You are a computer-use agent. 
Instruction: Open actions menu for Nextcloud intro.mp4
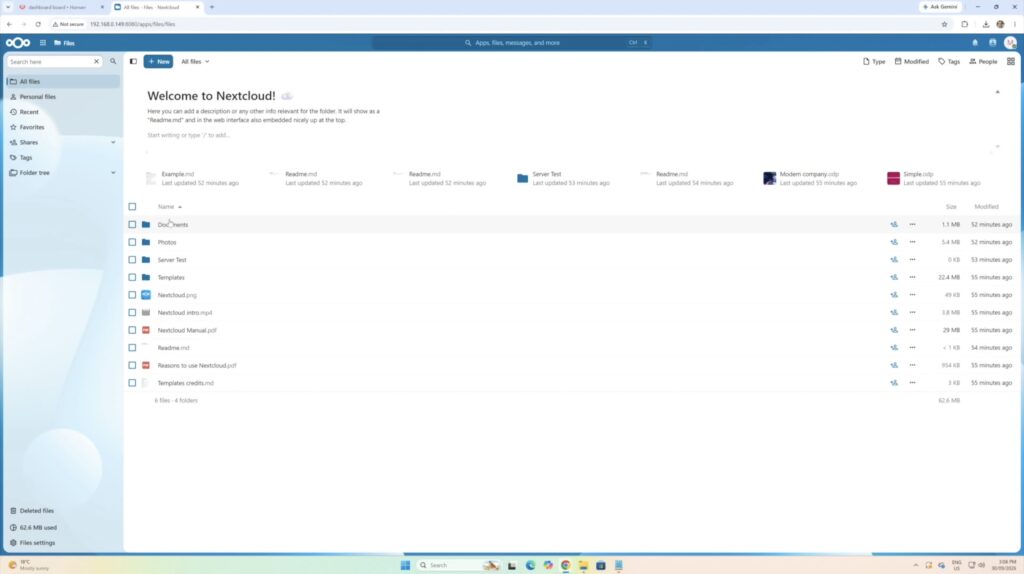pos(912,313)
